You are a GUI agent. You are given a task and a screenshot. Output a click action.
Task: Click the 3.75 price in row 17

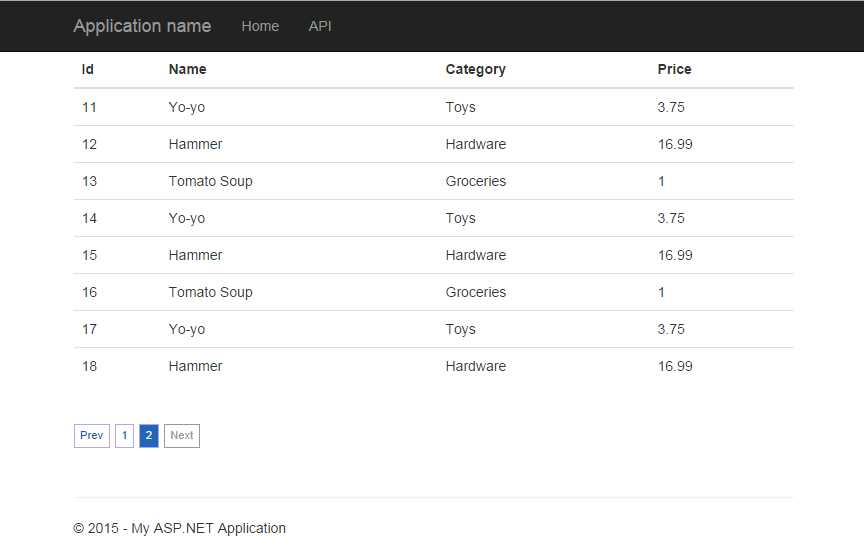tap(671, 329)
